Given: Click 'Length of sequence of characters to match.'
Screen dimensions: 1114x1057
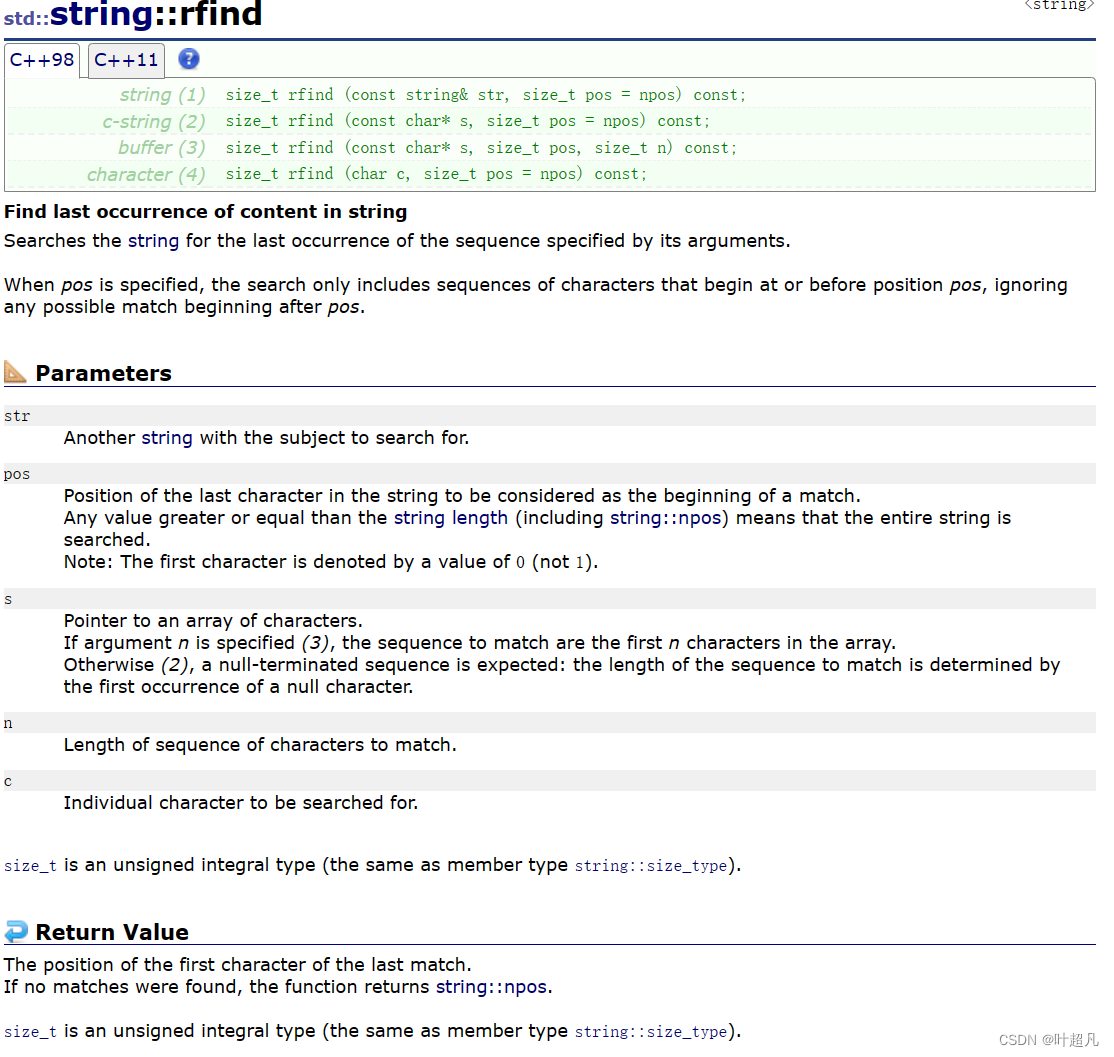Looking at the screenshot, I should coord(260,744).
